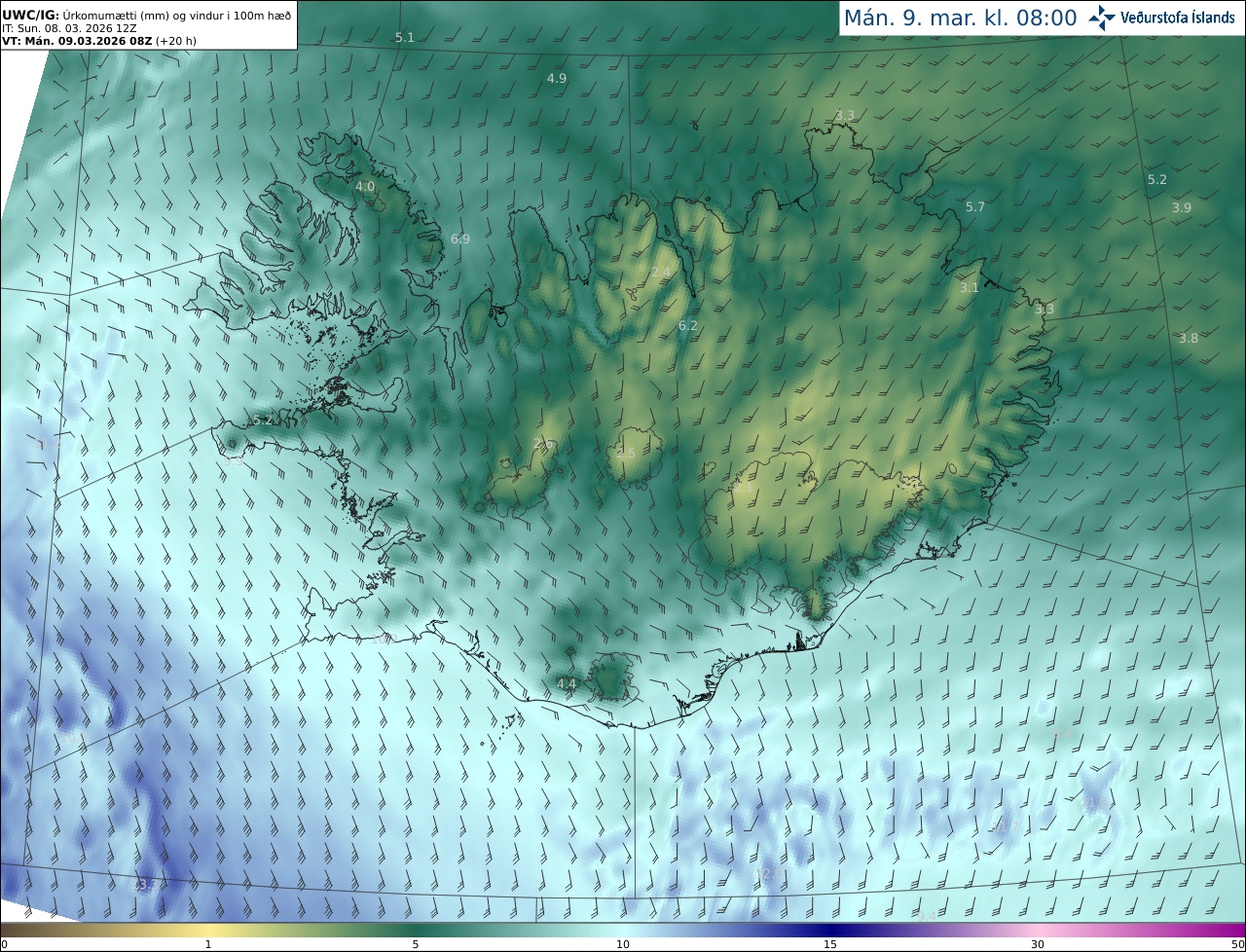The image size is (1246, 952).
Task: Click the 5.1 value on the map
Action: 405,37
